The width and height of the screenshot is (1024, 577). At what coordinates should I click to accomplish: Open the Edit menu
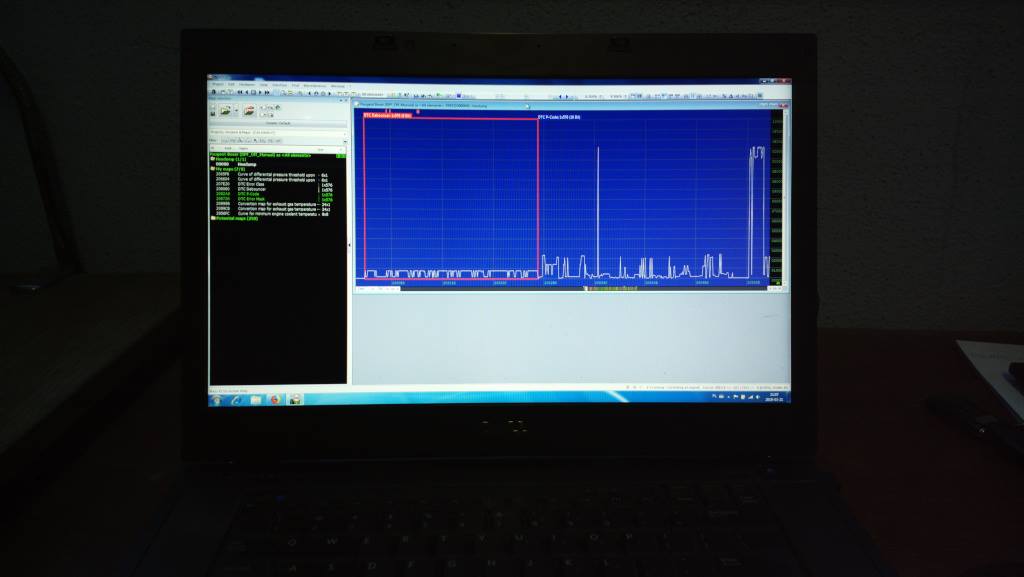click(231, 85)
